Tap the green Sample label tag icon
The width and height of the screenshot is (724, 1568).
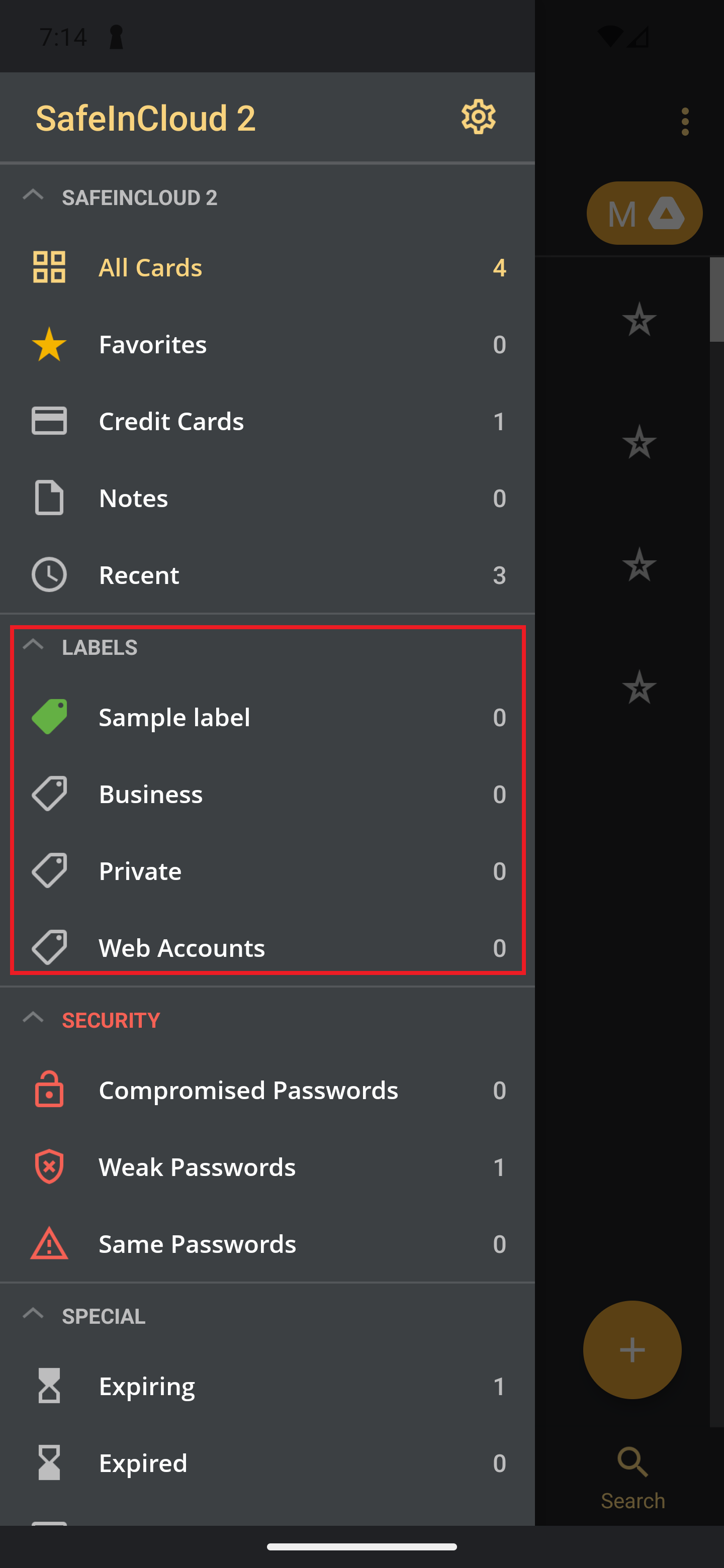point(49,717)
